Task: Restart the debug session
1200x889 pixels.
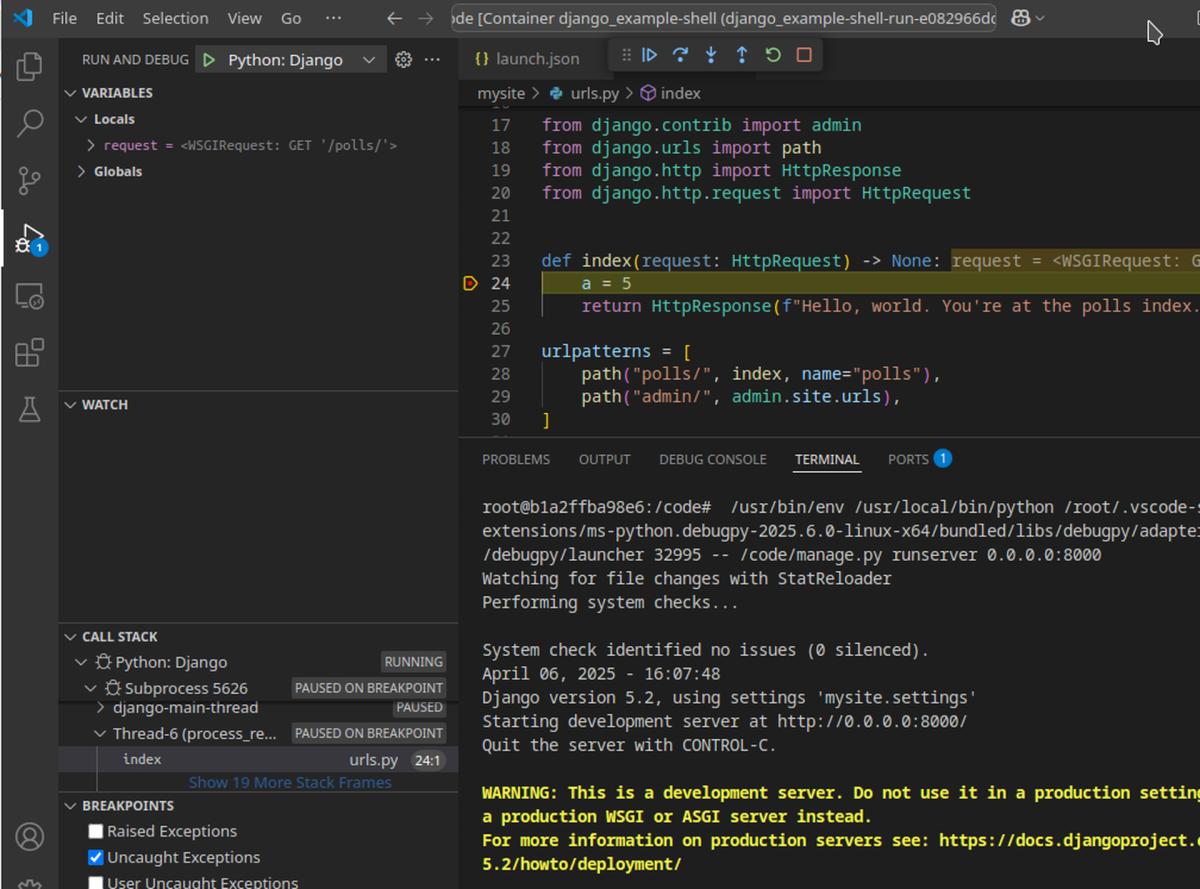Action: [x=772, y=55]
